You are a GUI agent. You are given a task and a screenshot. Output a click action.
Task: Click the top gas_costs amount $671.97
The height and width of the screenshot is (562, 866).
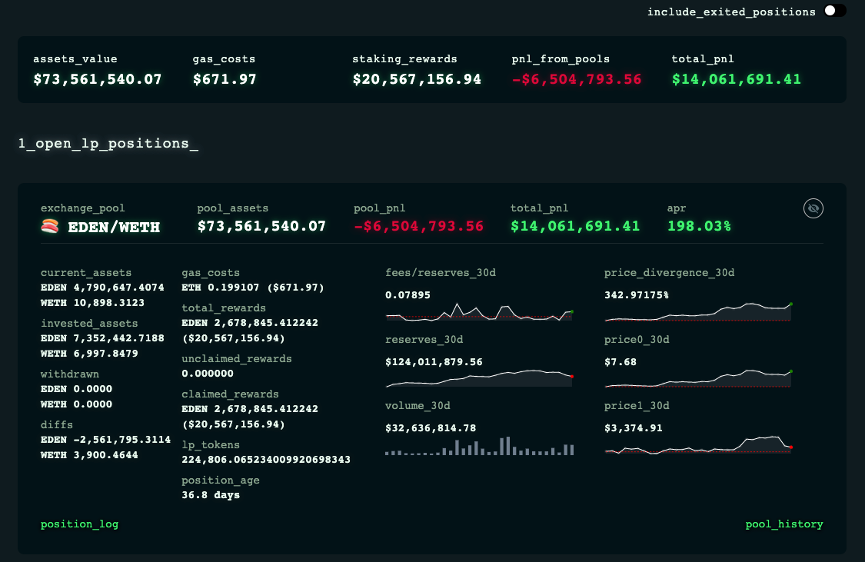(x=225, y=79)
